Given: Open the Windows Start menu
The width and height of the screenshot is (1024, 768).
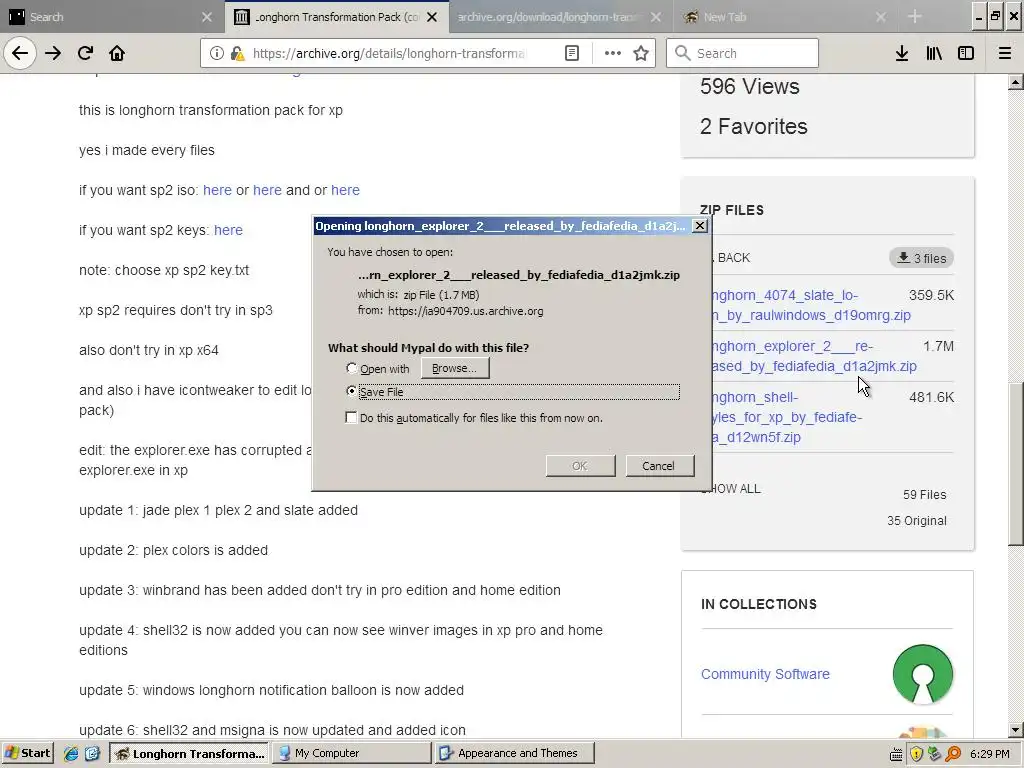Looking at the screenshot, I should [x=27, y=753].
